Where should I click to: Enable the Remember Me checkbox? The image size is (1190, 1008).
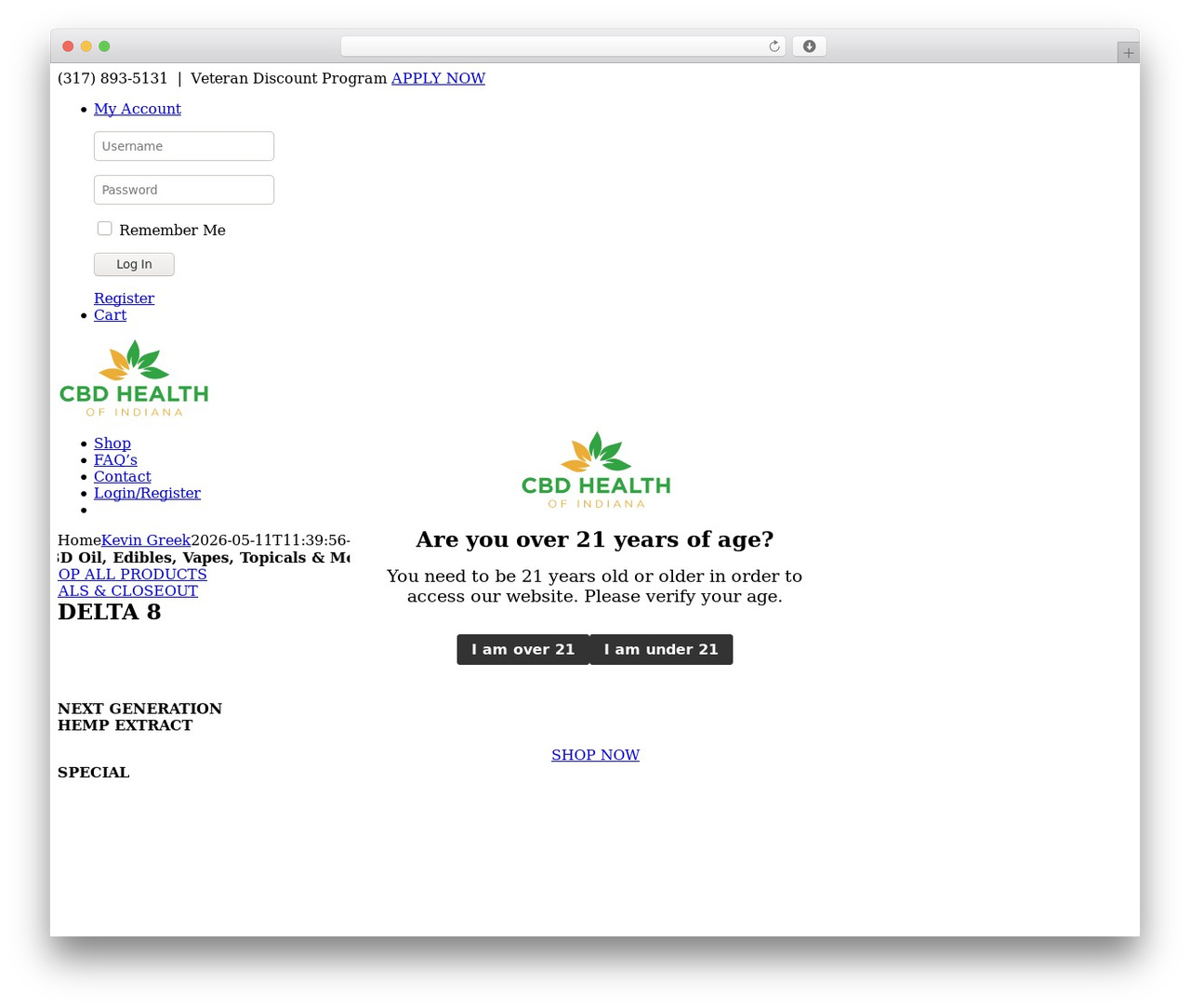[x=105, y=229]
